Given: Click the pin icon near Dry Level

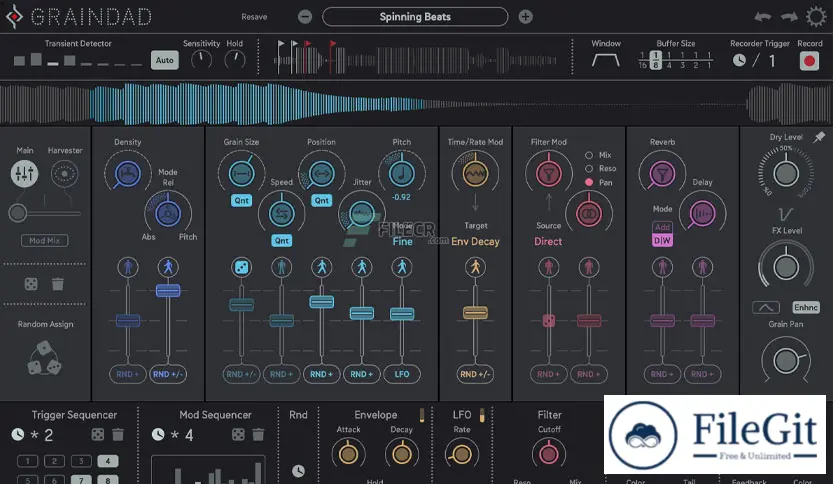Looking at the screenshot, I should [x=819, y=137].
